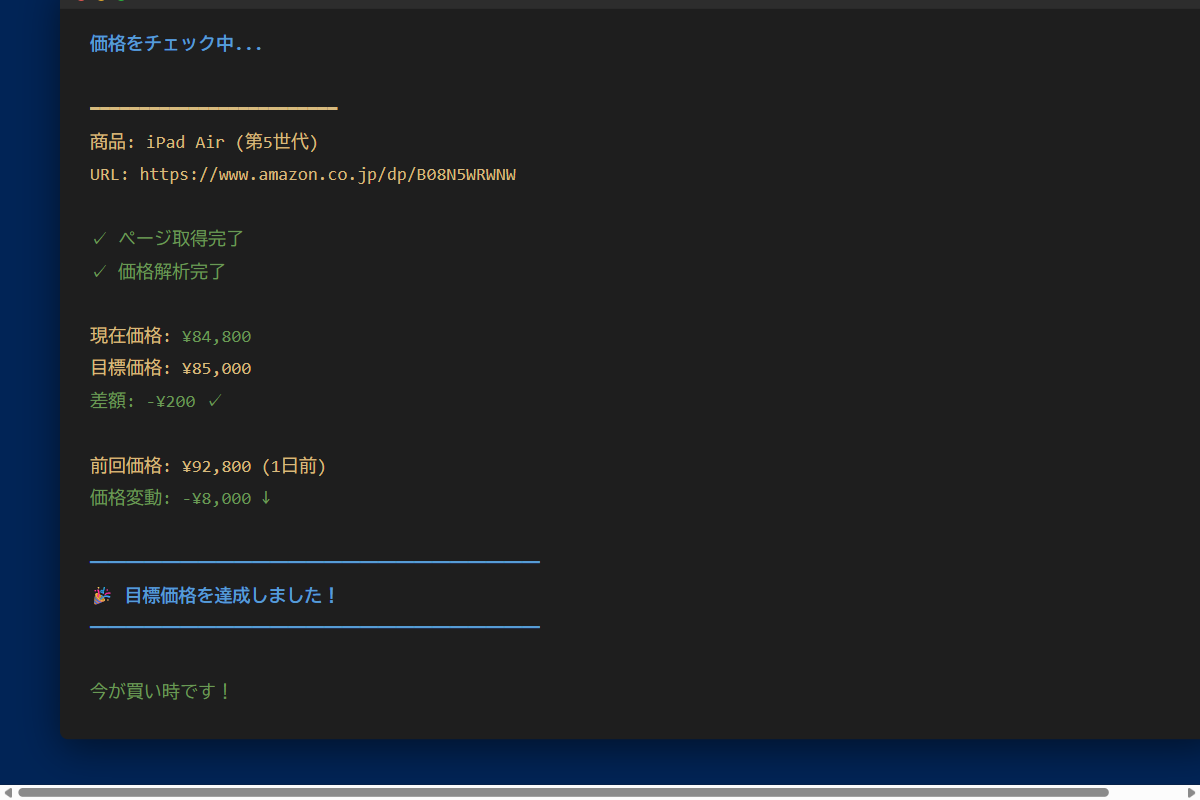The height and width of the screenshot is (800, 1200).
Task: Click the down arrow after -¥8,000
Action: click(266, 498)
